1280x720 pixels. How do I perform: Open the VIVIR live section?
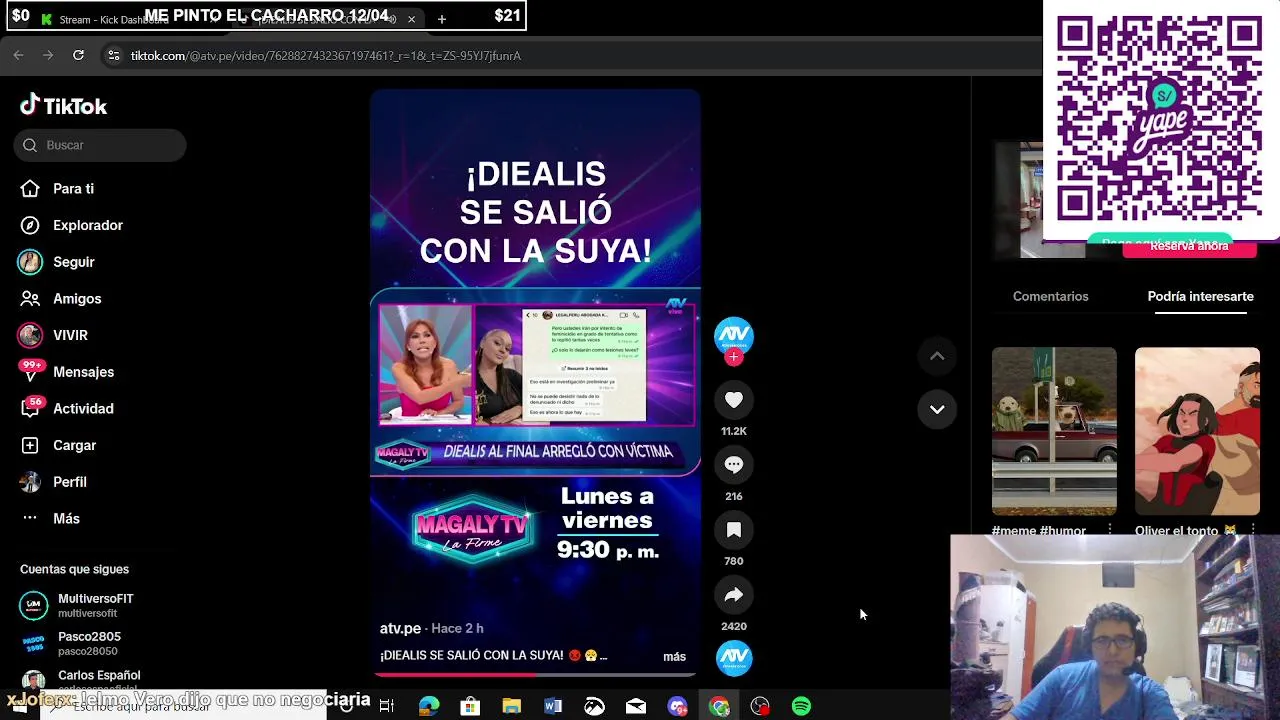click(x=70, y=335)
